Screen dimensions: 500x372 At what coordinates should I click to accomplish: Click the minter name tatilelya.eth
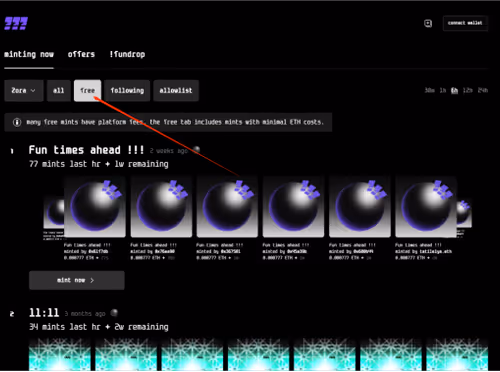click(x=436, y=251)
